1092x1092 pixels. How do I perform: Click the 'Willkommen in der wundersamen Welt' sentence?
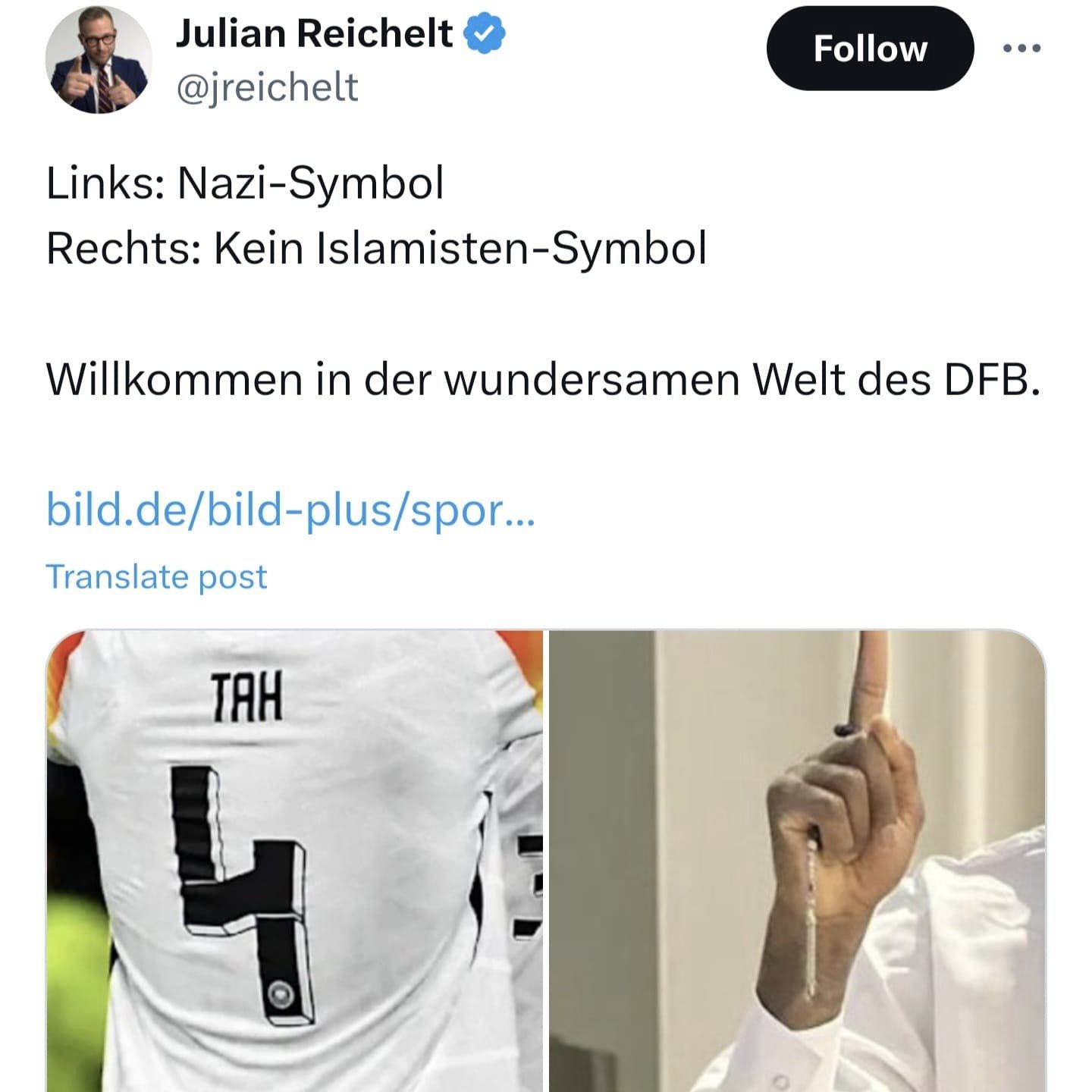point(543,379)
